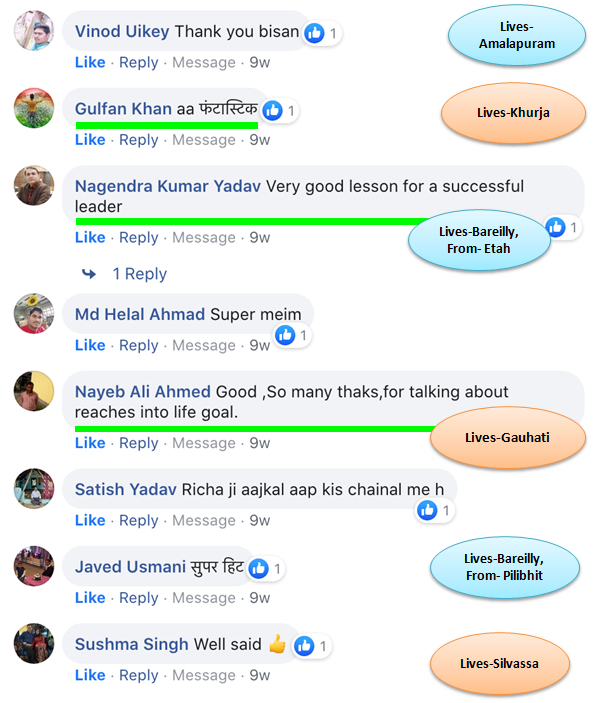Open the like reaction badge on Satish Yadav's comment

(427, 510)
